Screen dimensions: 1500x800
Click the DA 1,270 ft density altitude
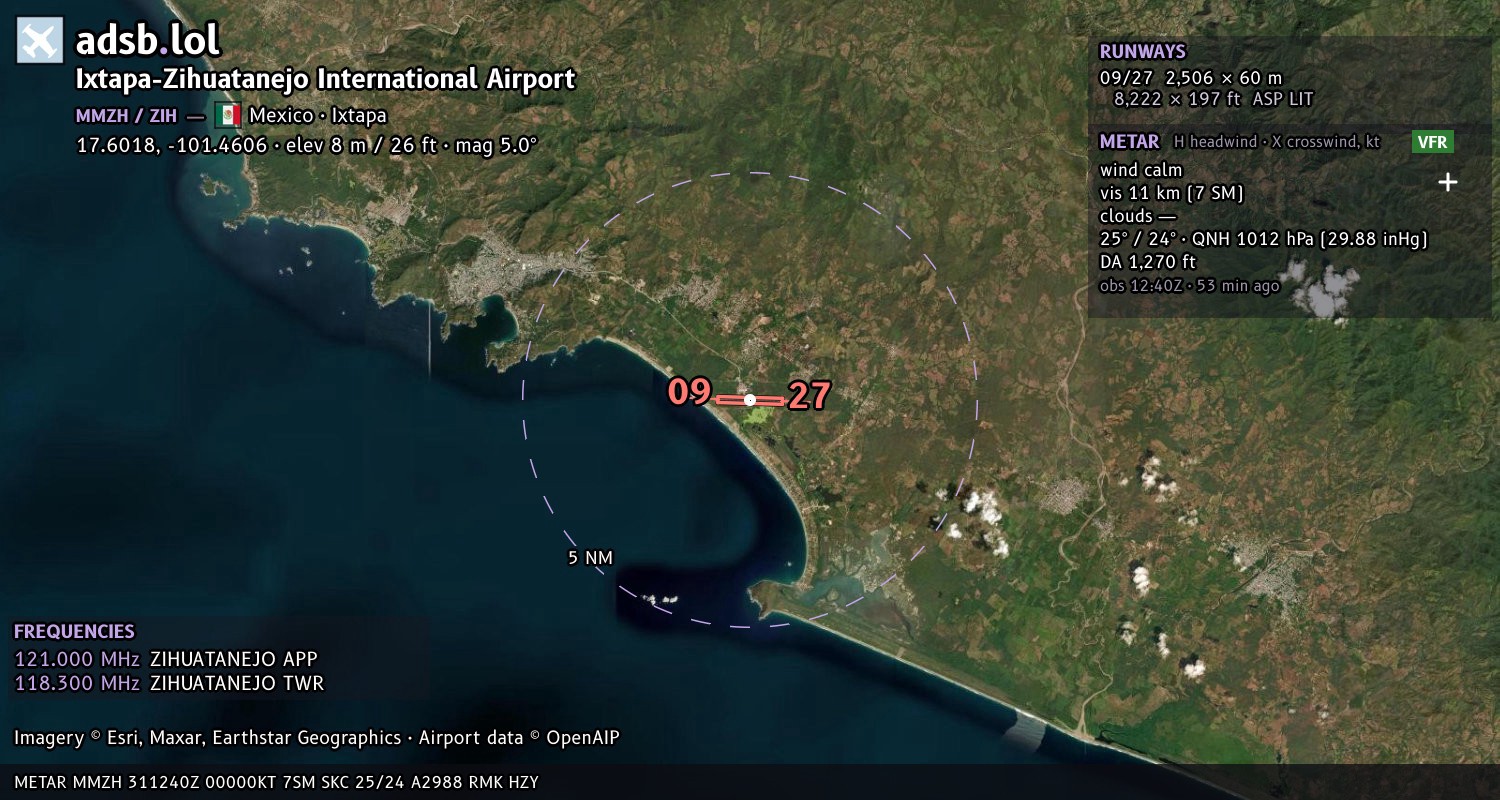click(1148, 262)
